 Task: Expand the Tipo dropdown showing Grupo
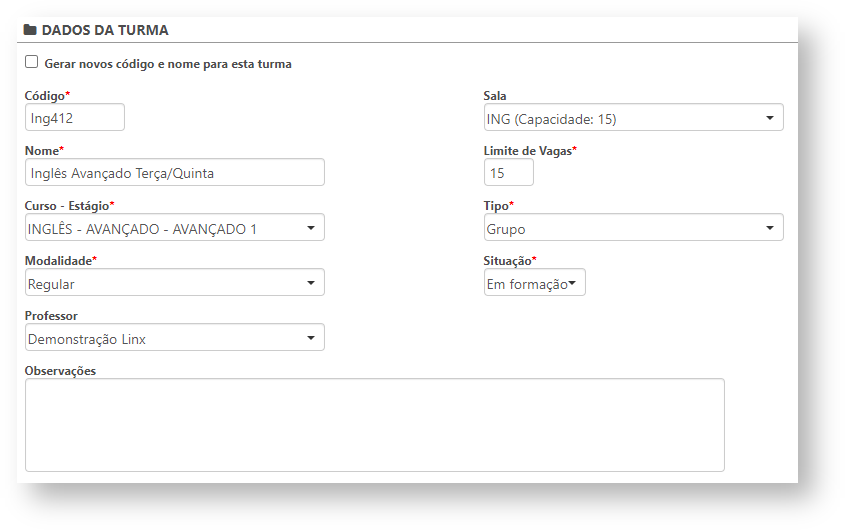point(633,228)
